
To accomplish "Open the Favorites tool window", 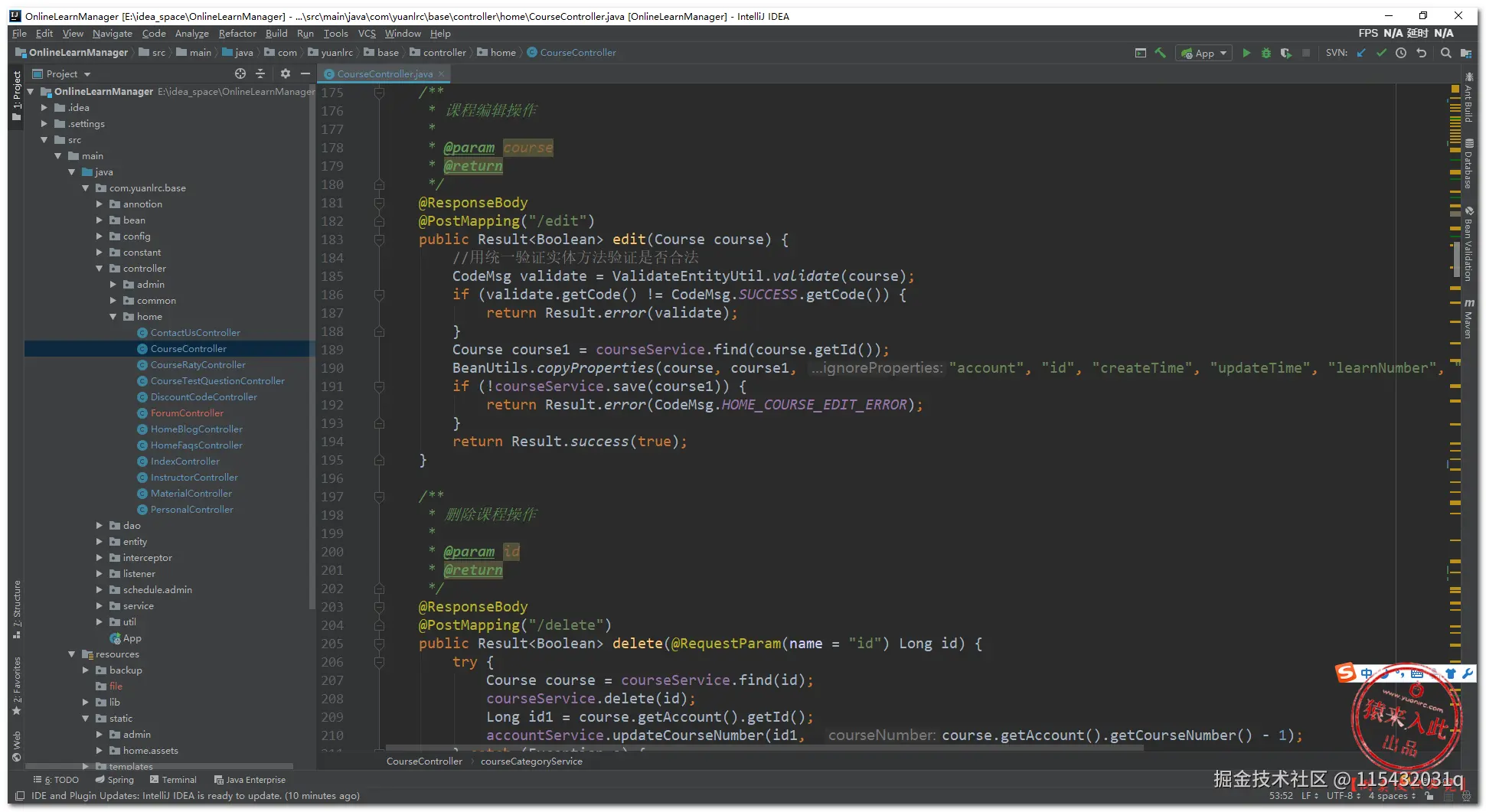I will coord(16,686).
